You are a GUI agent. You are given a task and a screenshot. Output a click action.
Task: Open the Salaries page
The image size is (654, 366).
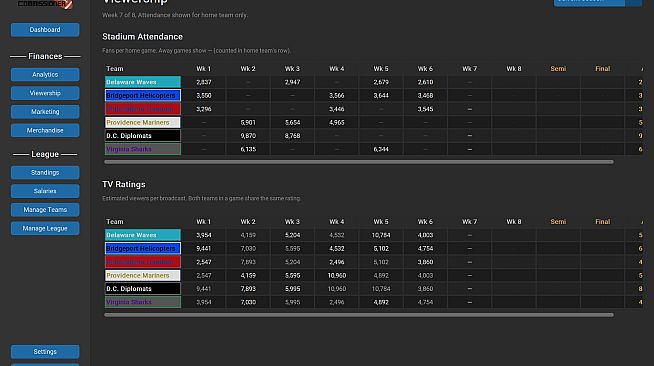[45, 191]
